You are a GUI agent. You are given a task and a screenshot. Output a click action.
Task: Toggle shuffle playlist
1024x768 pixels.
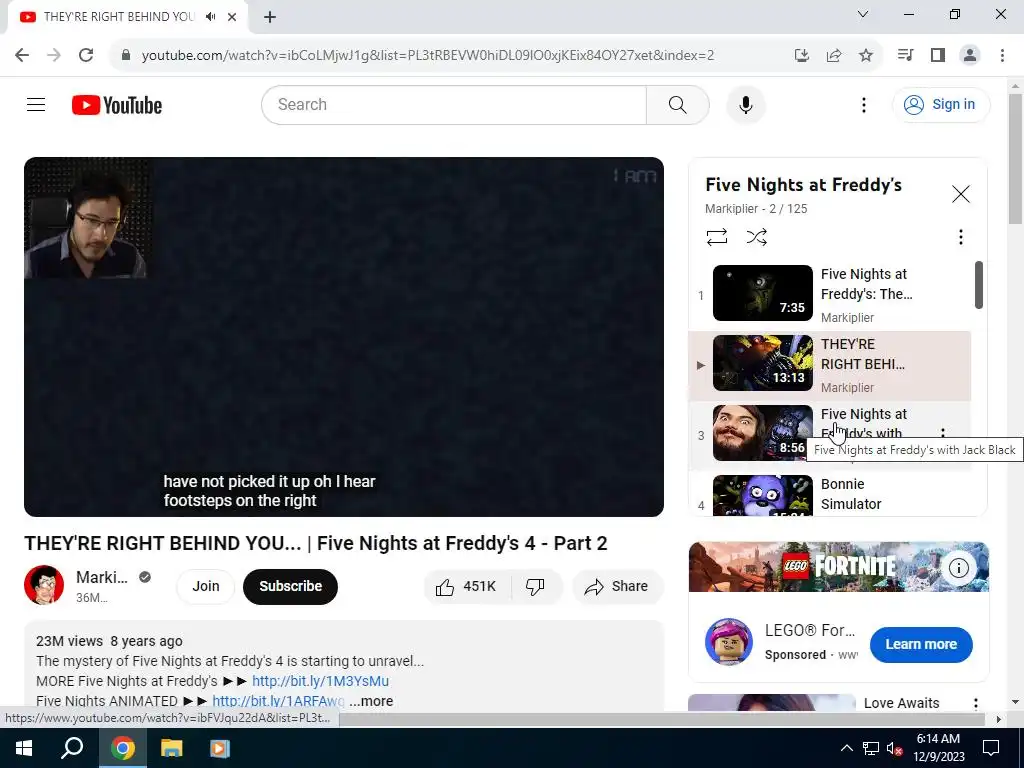(x=756, y=236)
